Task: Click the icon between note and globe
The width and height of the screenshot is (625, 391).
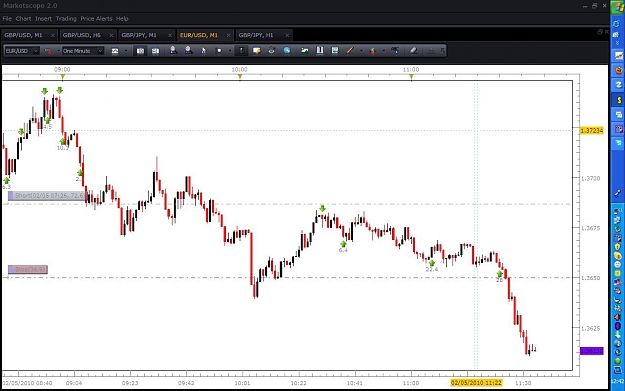Action: (271, 51)
